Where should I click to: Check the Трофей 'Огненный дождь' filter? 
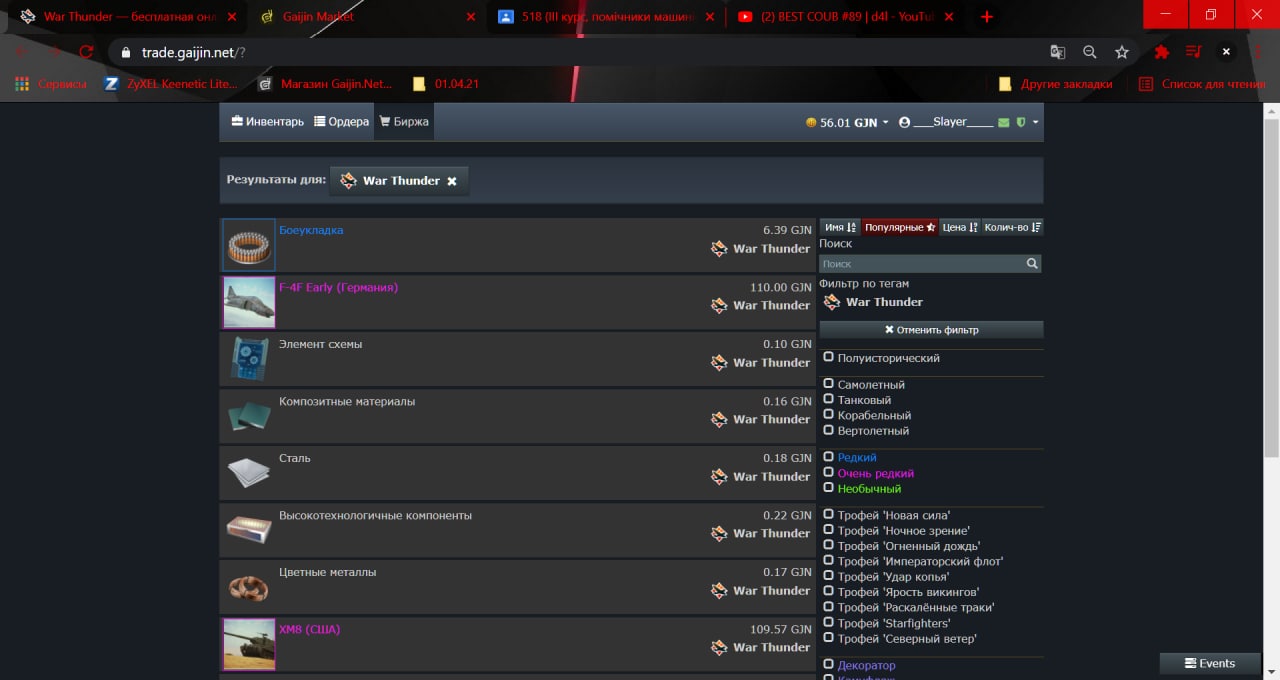pyautogui.click(x=828, y=545)
